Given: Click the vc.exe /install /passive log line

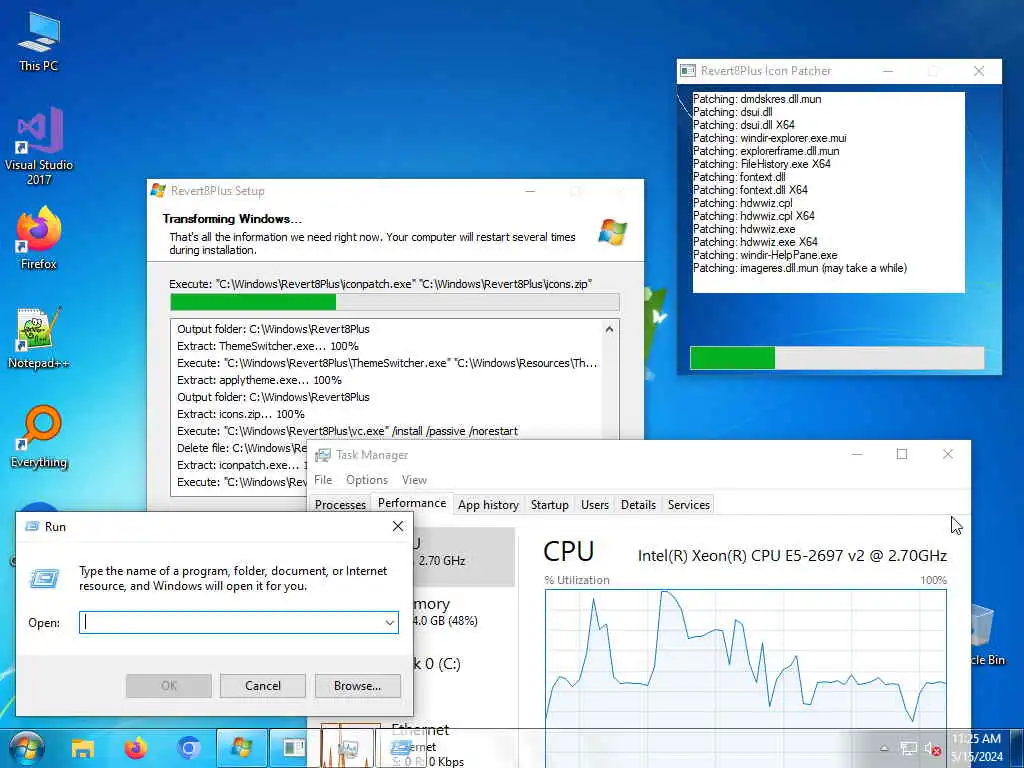Looking at the screenshot, I should click(x=347, y=431).
